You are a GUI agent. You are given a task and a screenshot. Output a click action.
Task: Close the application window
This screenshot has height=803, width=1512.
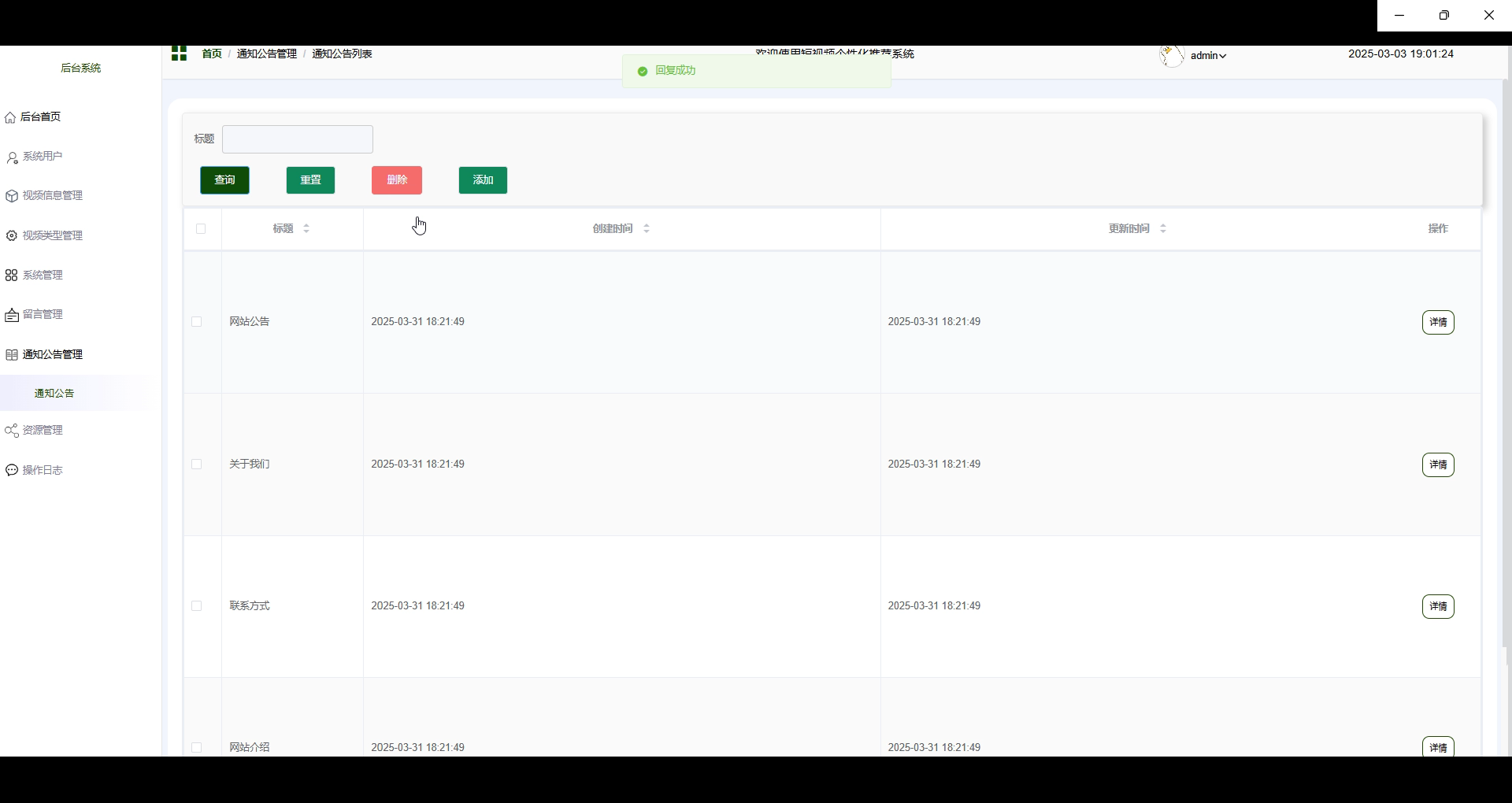click(1489, 15)
